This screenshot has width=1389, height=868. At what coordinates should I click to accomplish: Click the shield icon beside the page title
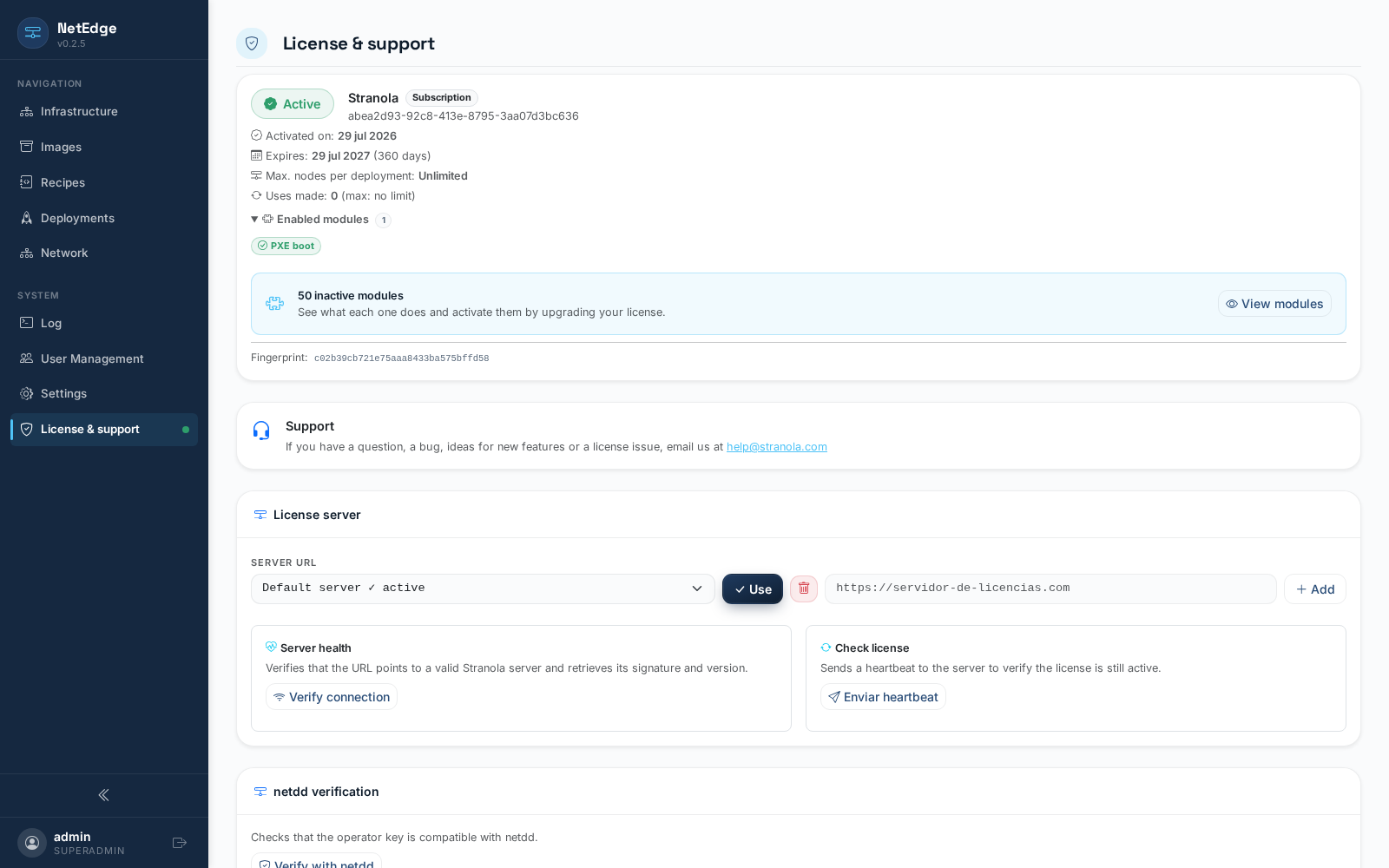click(252, 43)
